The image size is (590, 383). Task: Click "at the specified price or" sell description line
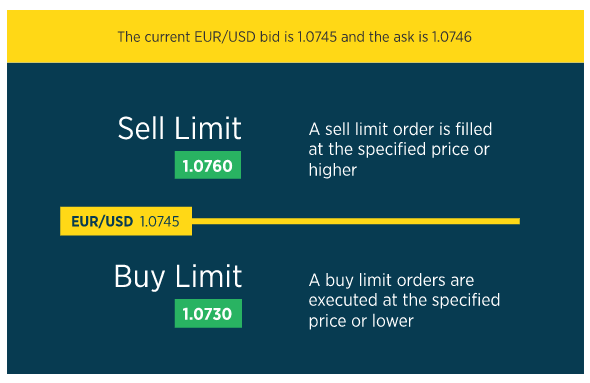pos(399,149)
